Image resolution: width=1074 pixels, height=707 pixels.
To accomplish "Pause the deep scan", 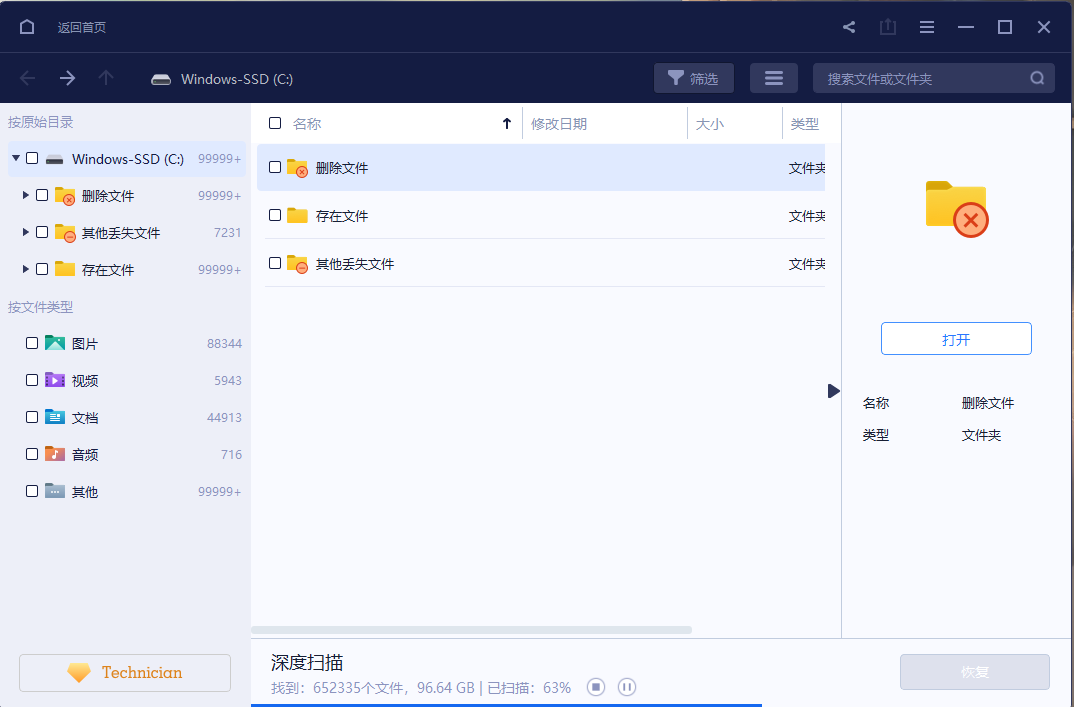I will pyautogui.click(x=627, y=687).
